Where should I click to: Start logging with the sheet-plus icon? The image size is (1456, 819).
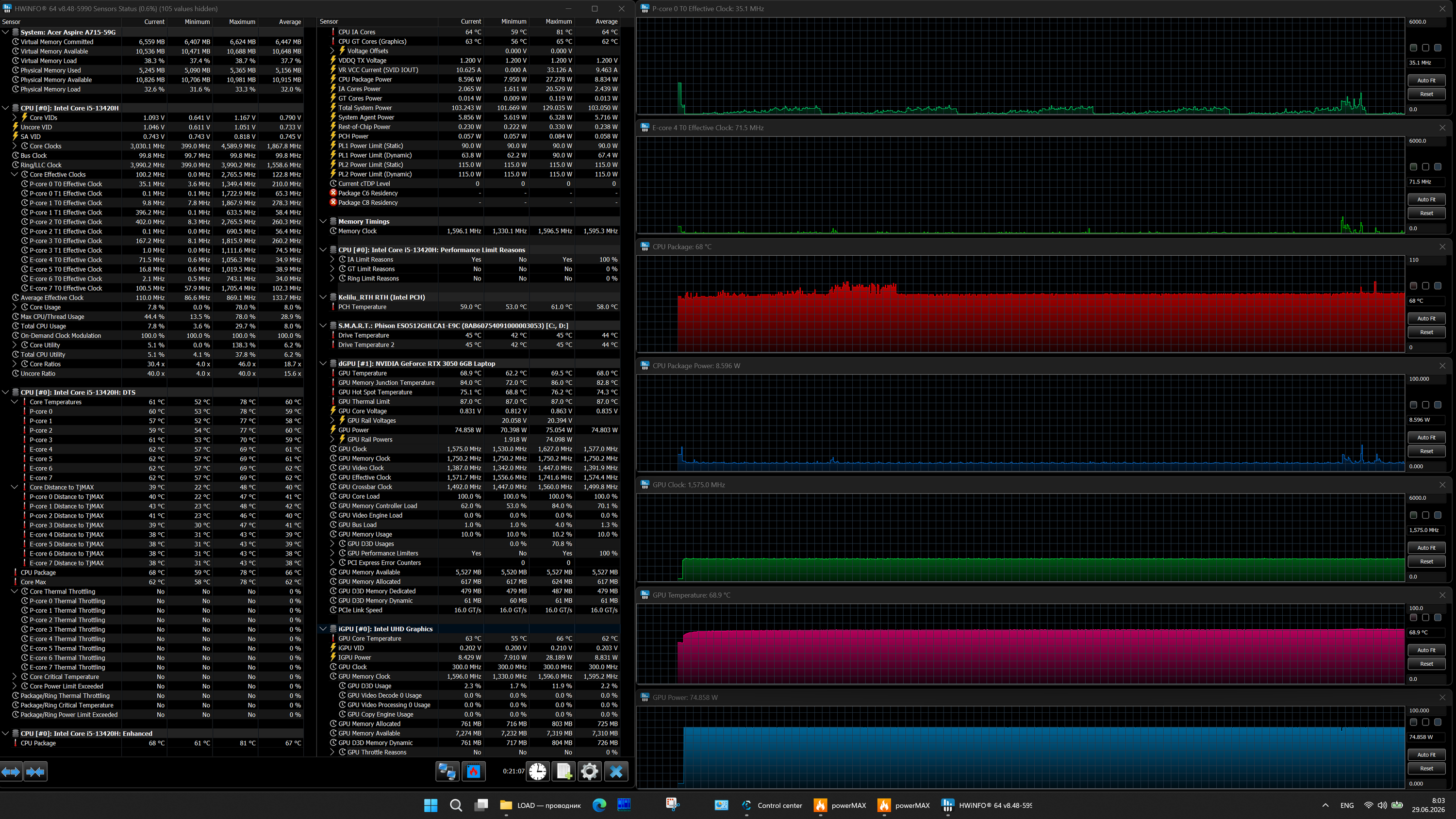click(564, 771)
